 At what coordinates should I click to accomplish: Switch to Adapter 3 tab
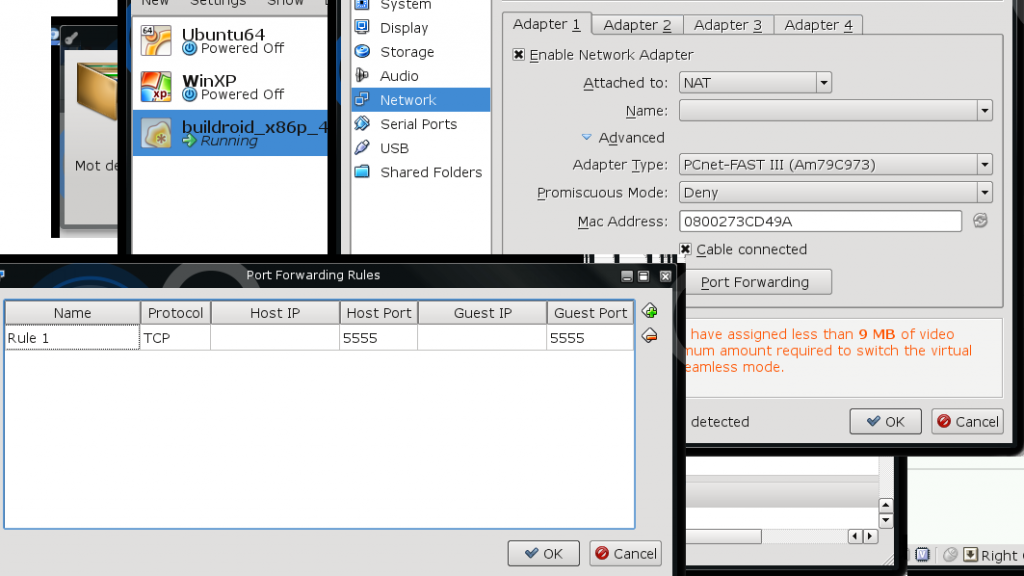[x=728, y=25]
